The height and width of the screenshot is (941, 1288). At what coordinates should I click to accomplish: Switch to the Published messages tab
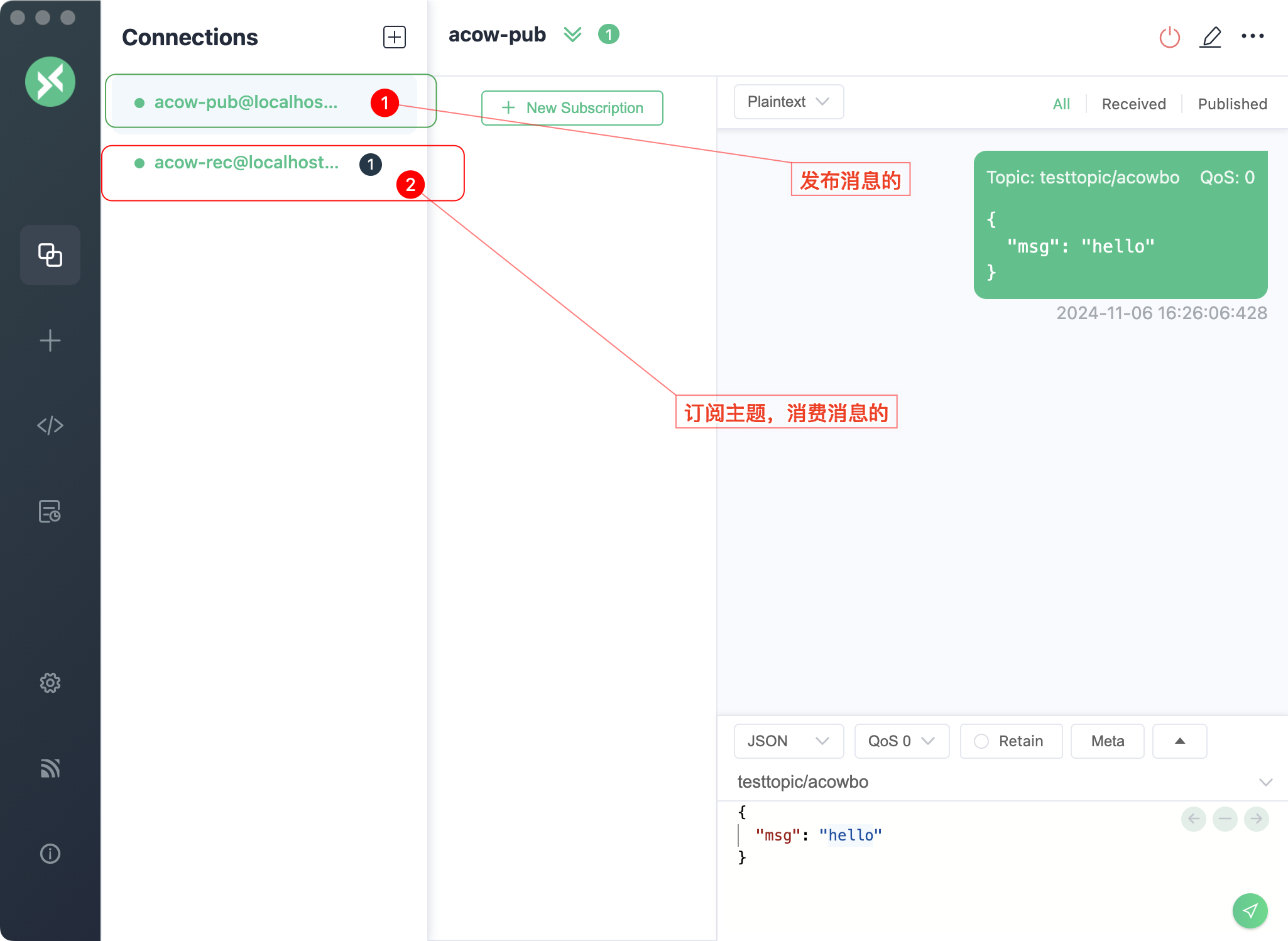(x=1232, y=104)
